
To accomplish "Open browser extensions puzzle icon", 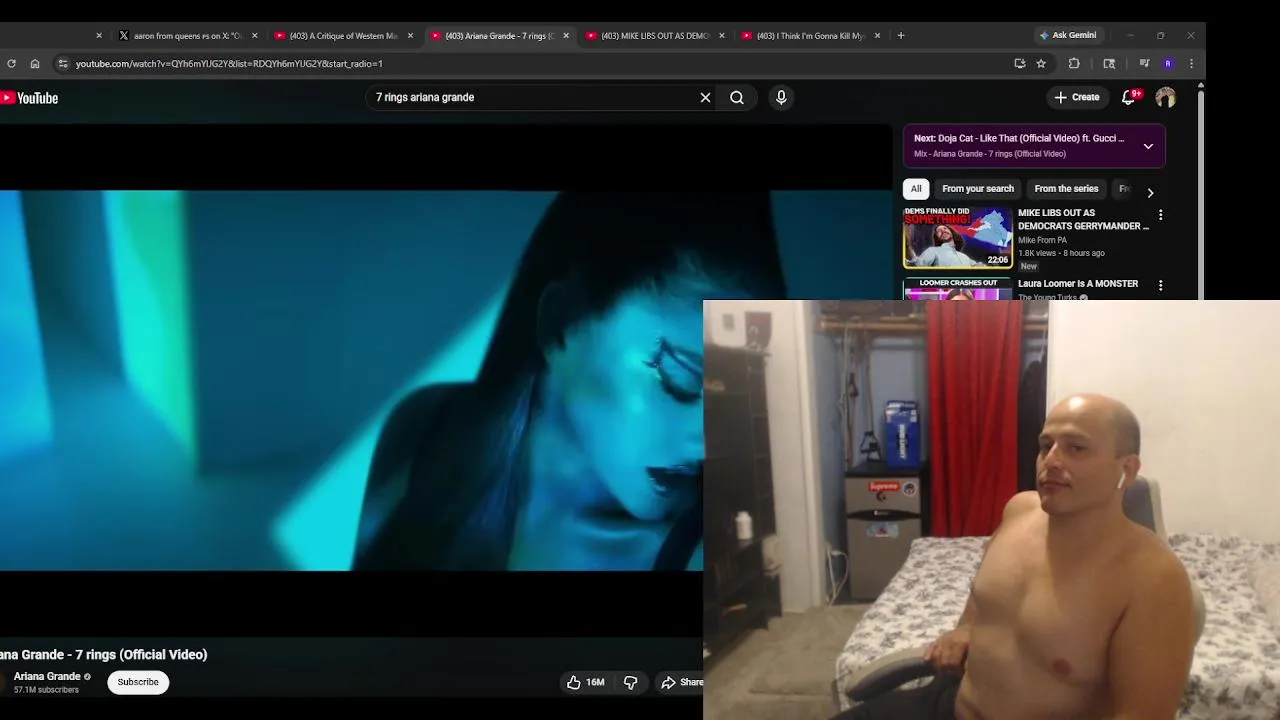I will click(x=1074, y=63).
